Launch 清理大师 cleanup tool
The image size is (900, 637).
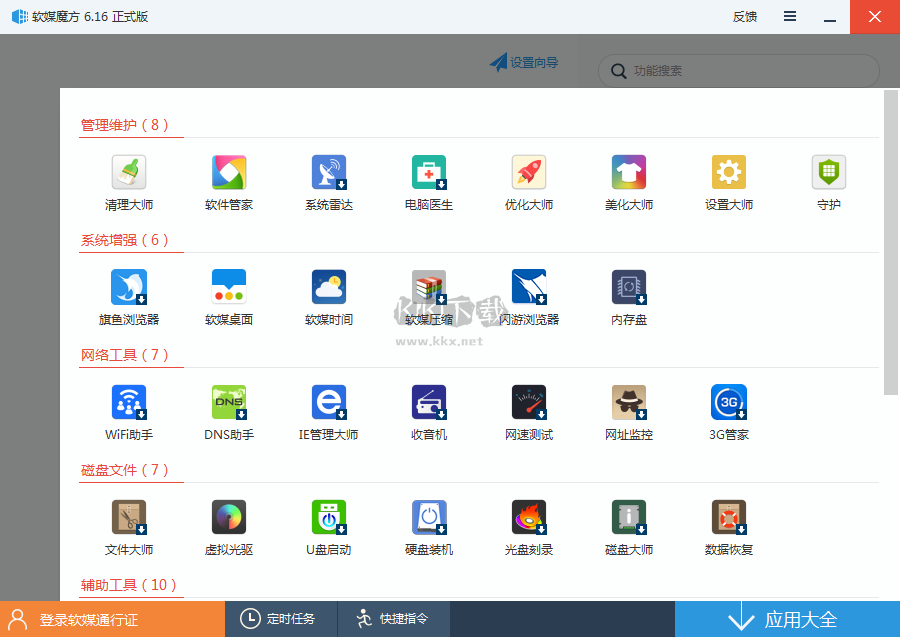click(128, 182)
